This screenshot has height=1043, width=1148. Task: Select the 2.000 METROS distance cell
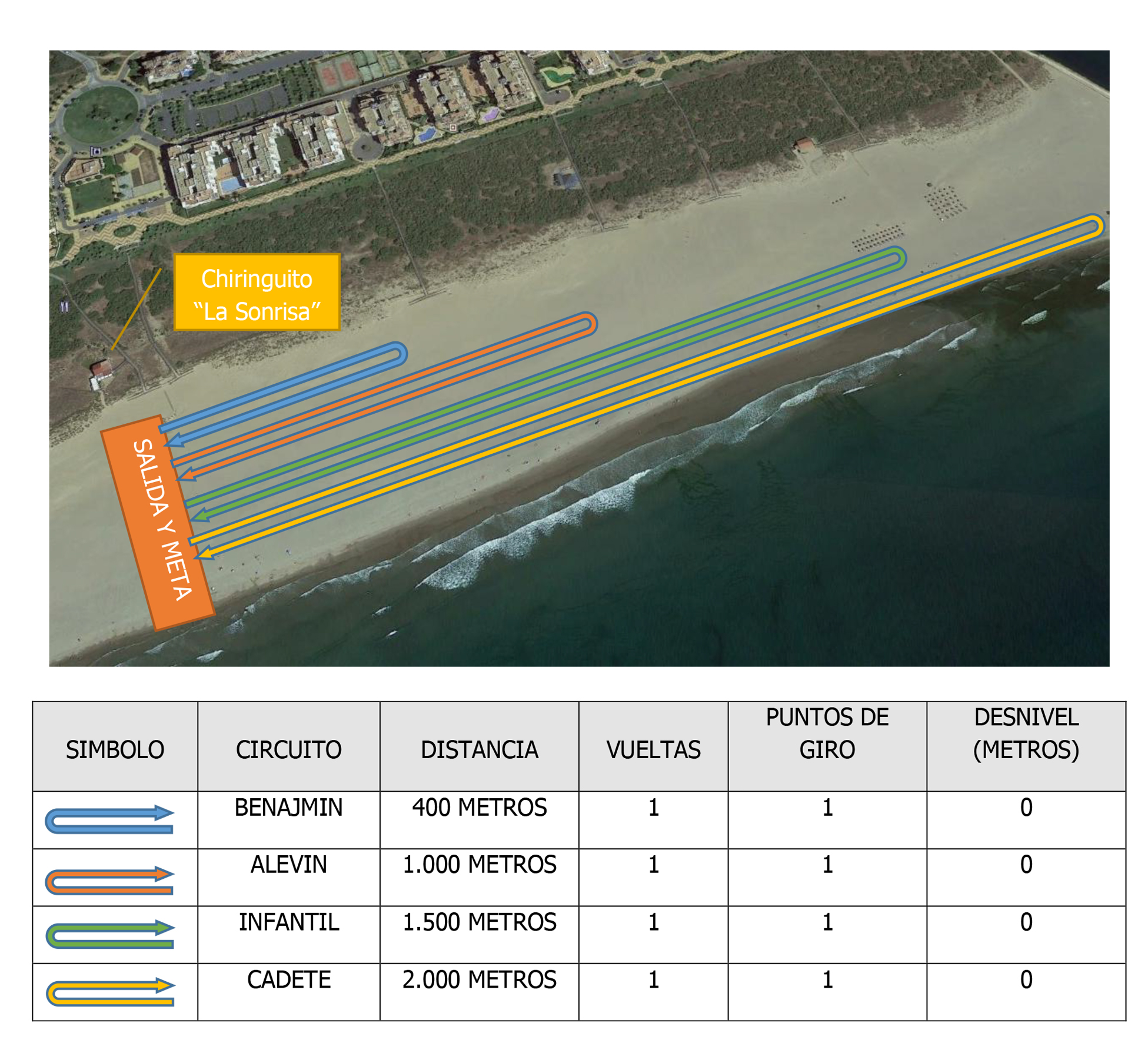[x=479, y=979]
